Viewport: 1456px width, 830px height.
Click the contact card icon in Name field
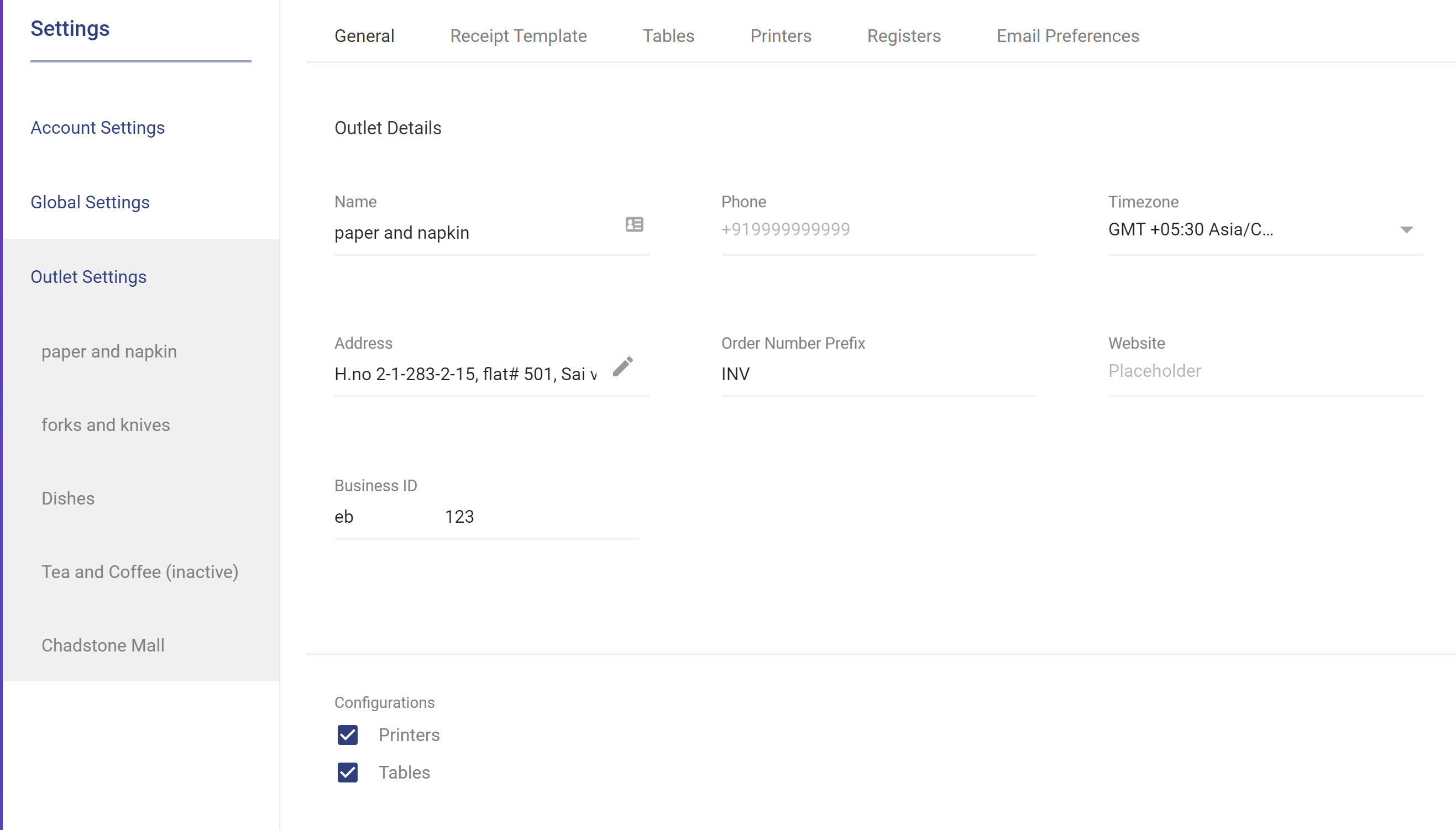click(x=634, y=224)
